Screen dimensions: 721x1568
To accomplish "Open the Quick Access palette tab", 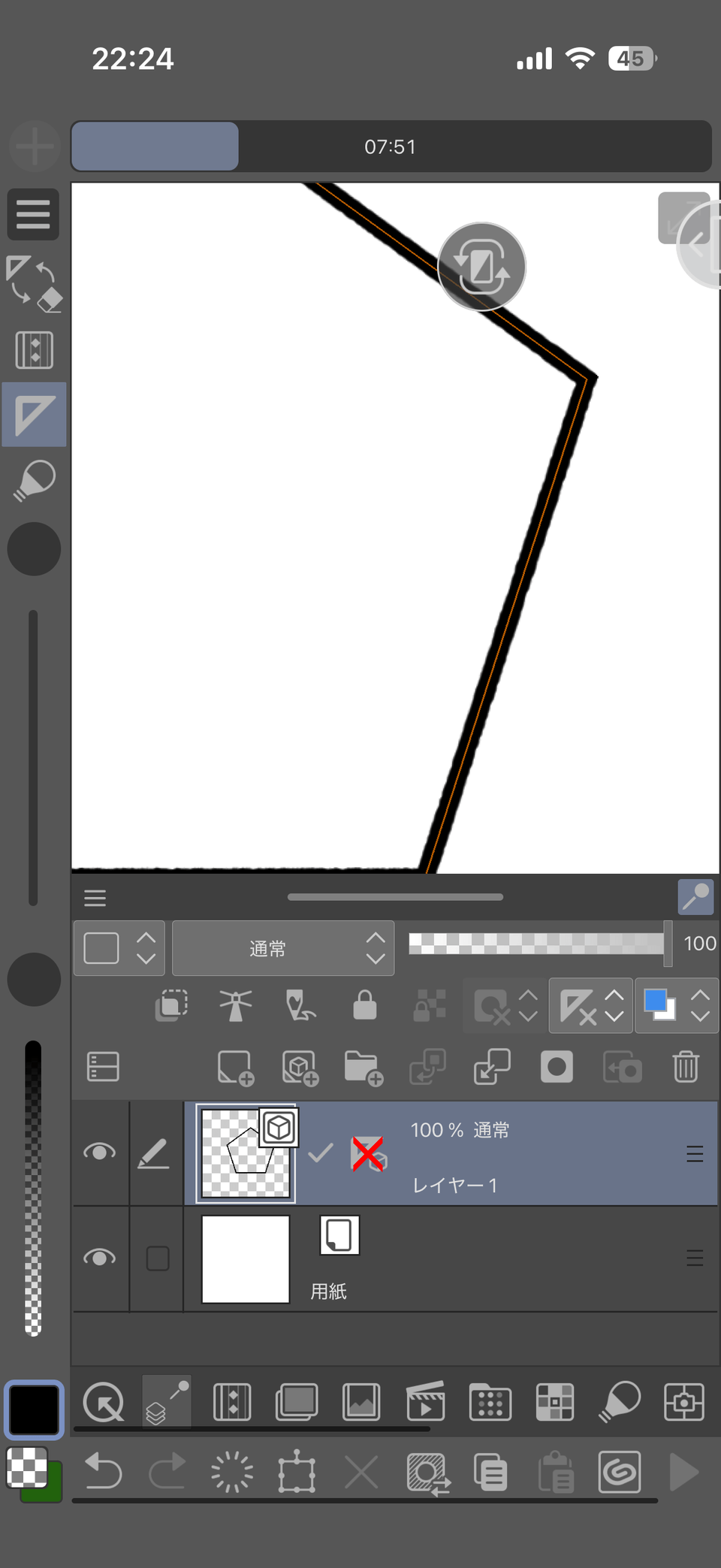I will 103,1402.
